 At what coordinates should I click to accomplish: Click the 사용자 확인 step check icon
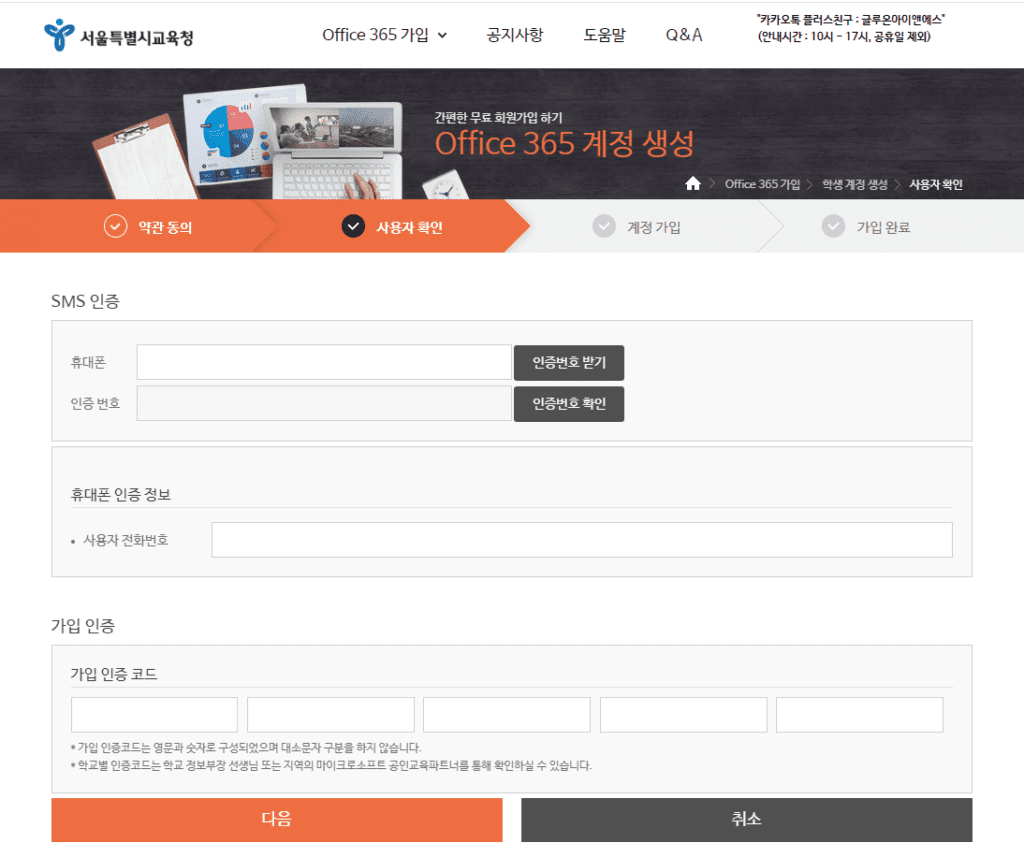pyautogui.click(x=353, y=227)
